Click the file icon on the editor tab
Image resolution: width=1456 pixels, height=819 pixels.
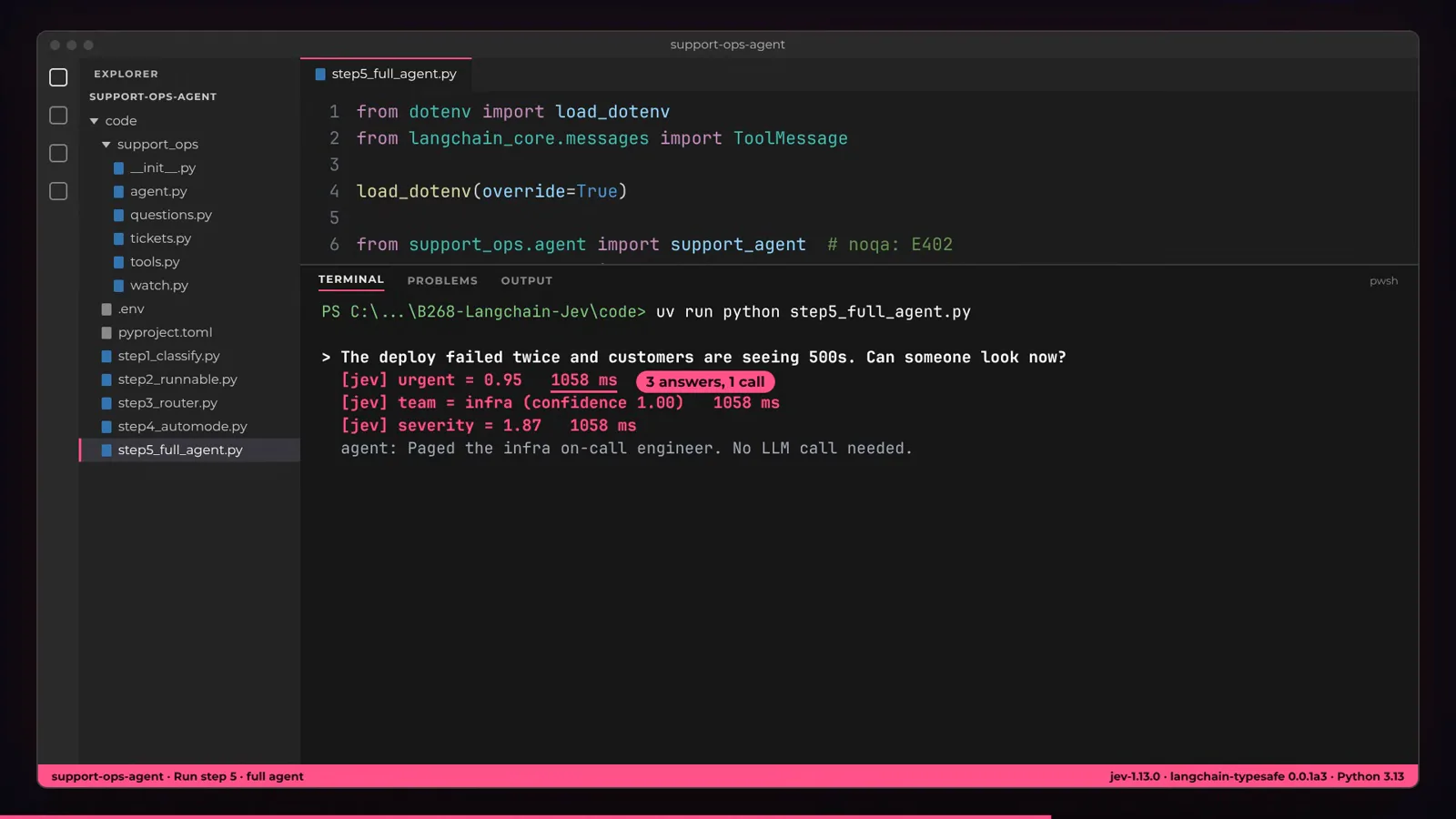(x=320, y=75)
